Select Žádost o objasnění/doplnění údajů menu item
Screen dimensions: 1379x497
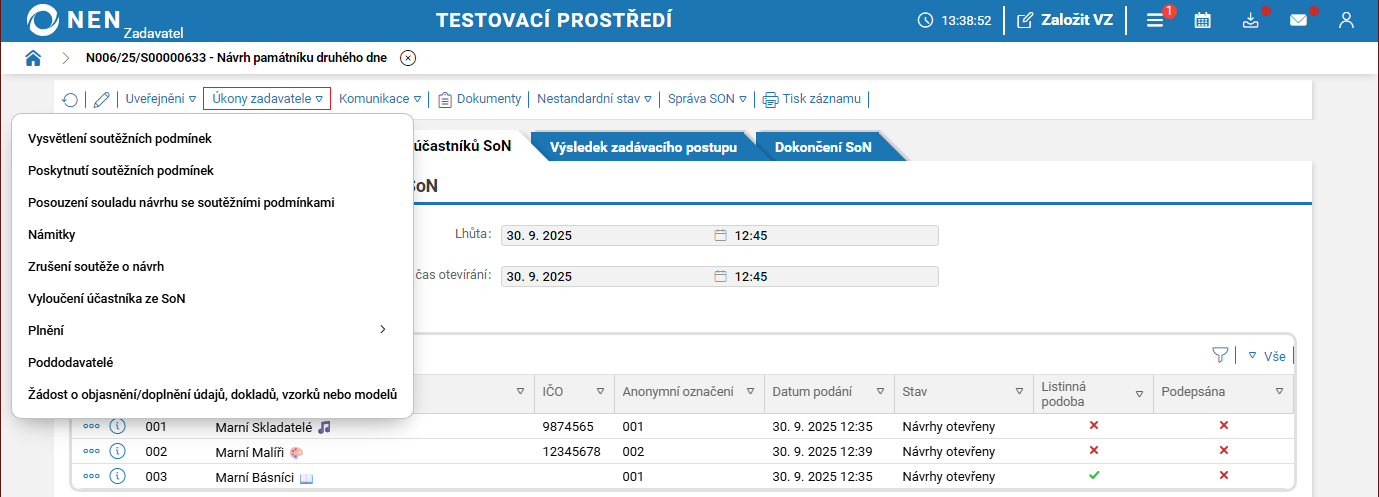coord(212,394)
